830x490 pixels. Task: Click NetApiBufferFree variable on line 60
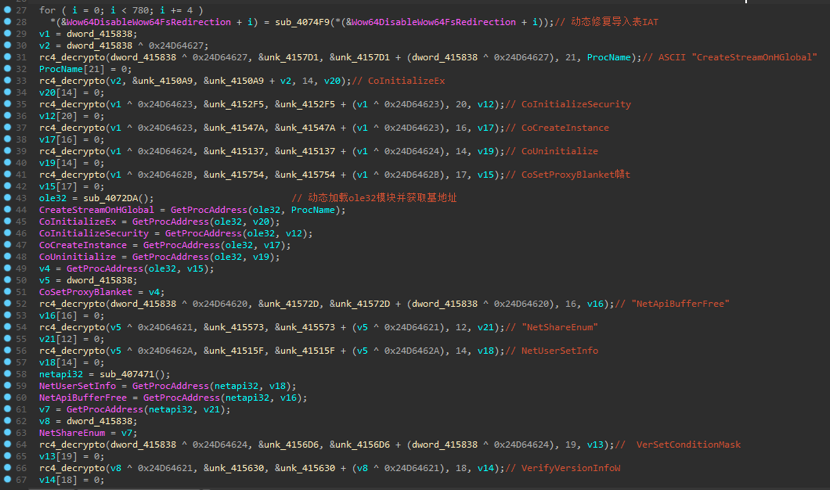(84, 396)
